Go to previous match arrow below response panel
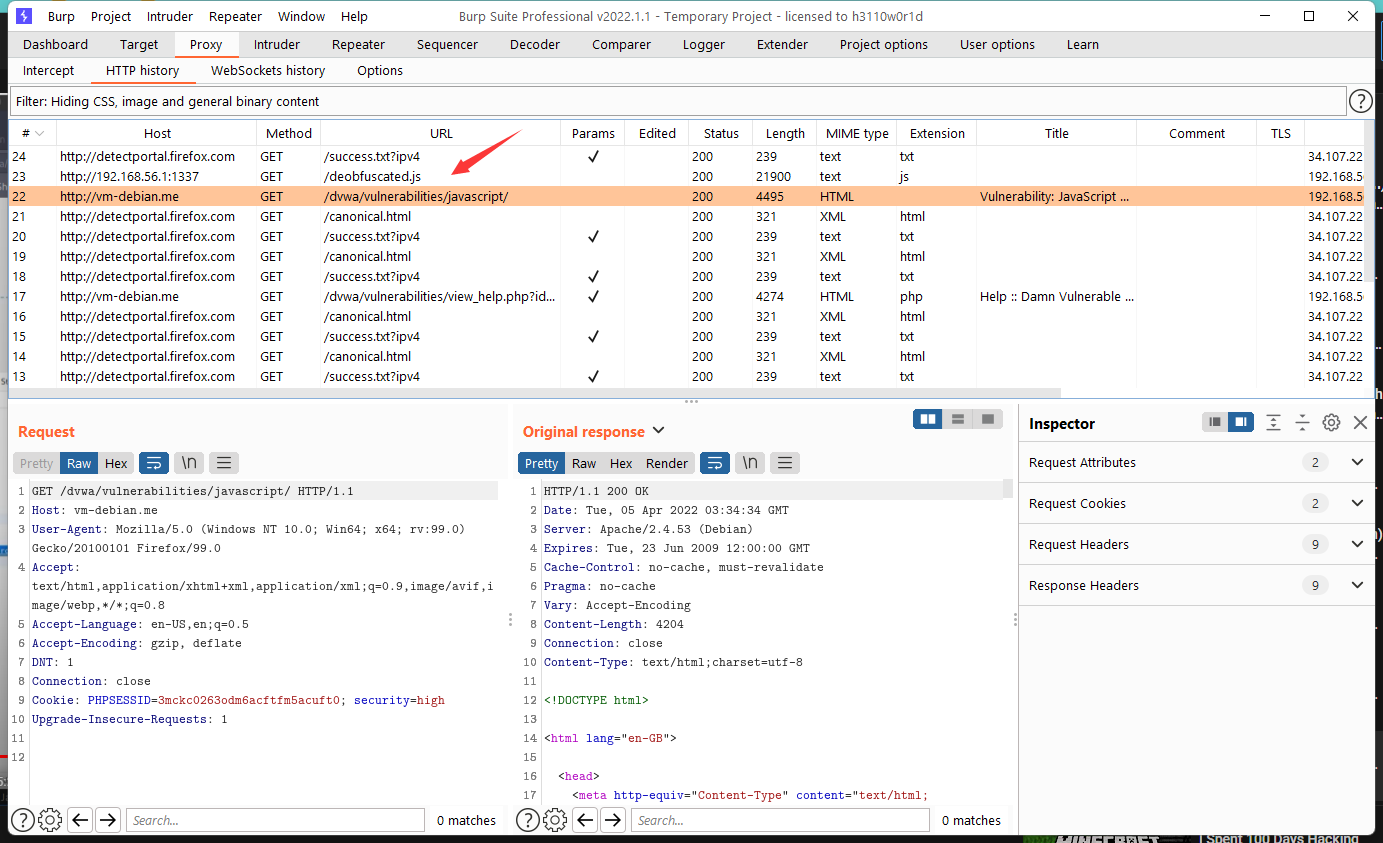Image resolution: width=1383 pixels, height=843 pixels. (586, 820)
